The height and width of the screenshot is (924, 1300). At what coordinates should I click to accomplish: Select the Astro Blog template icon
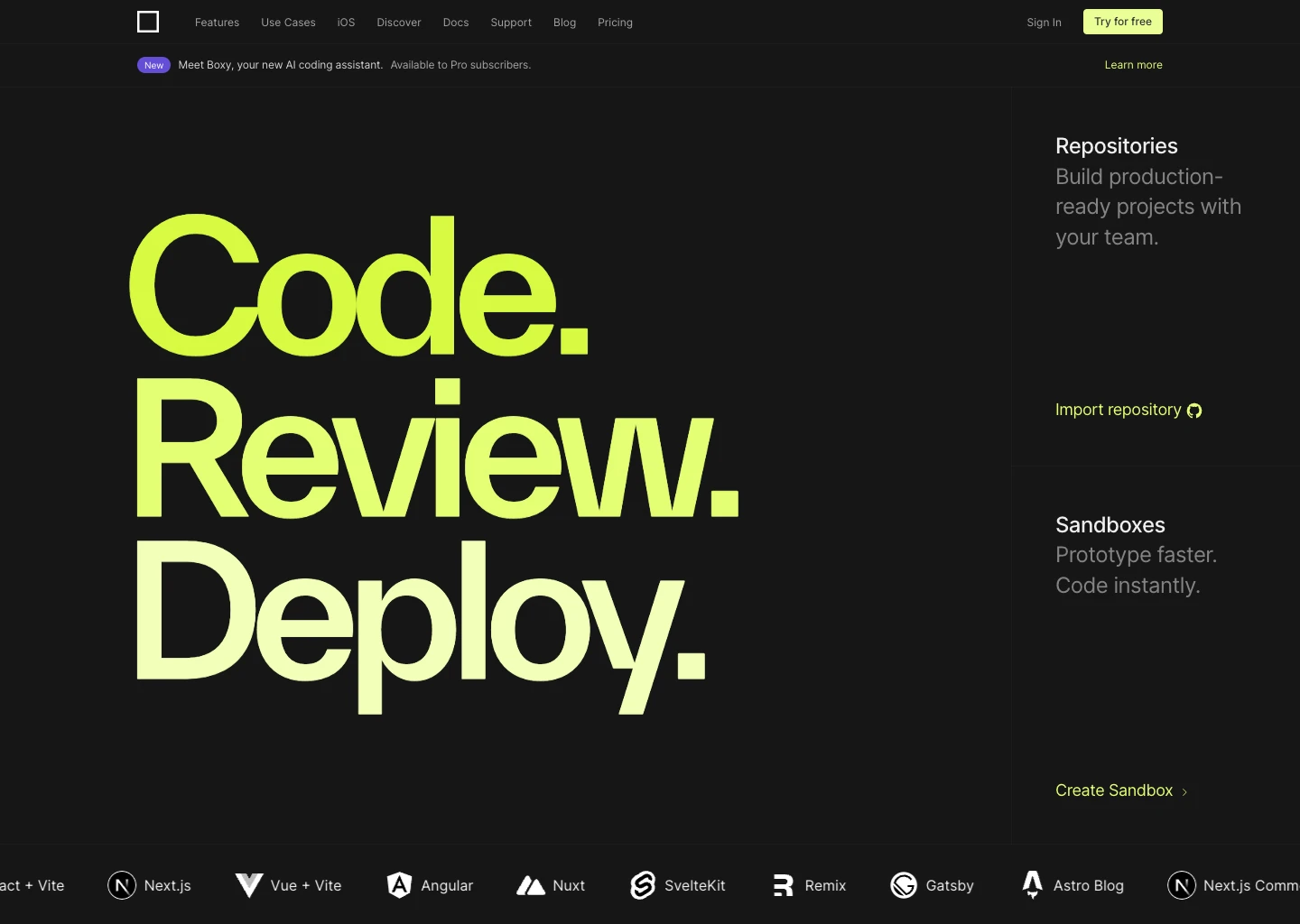[x=1032, y=885]
